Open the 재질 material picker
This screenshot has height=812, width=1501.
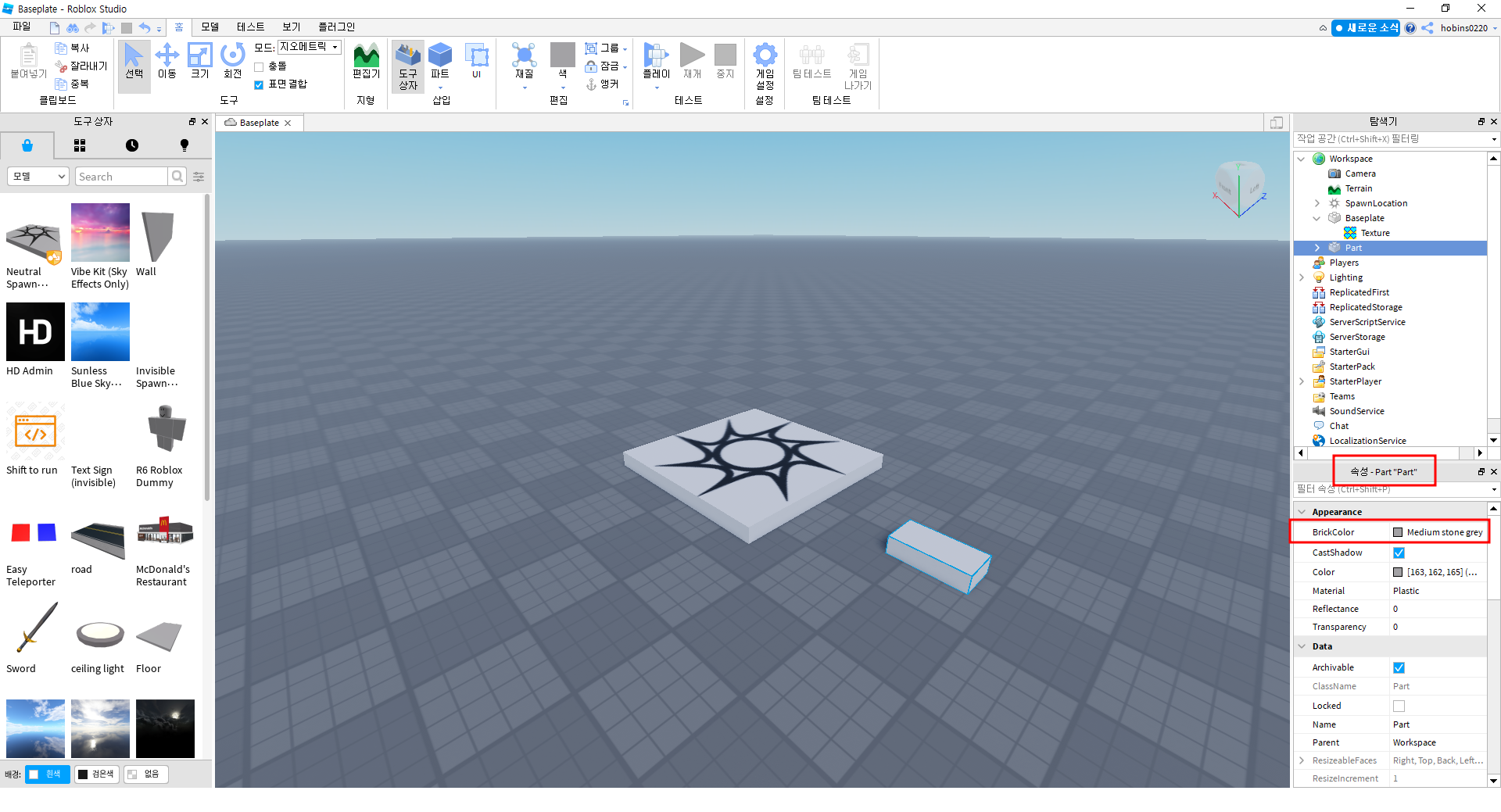[524, 63]
